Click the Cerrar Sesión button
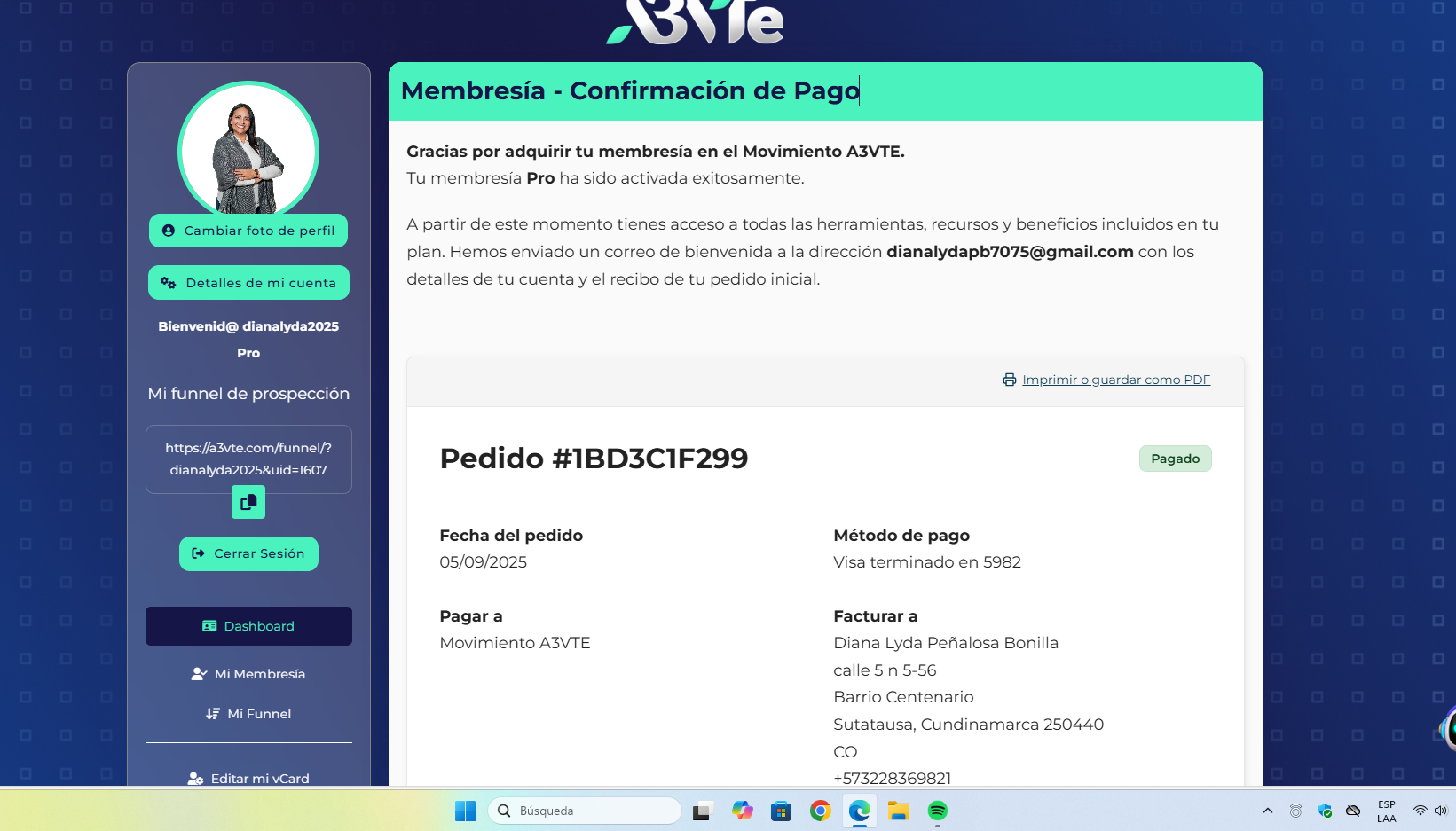The image size is (1456, 831). (x=248, y=553)
